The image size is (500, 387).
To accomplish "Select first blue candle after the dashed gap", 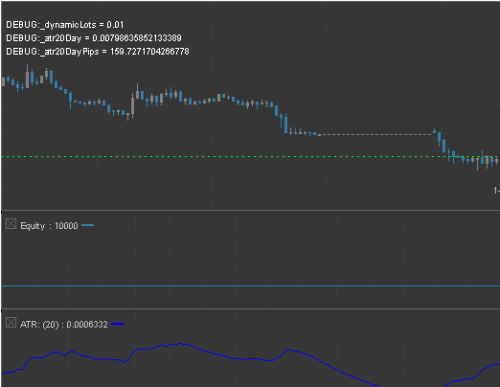I will [434, 131].
